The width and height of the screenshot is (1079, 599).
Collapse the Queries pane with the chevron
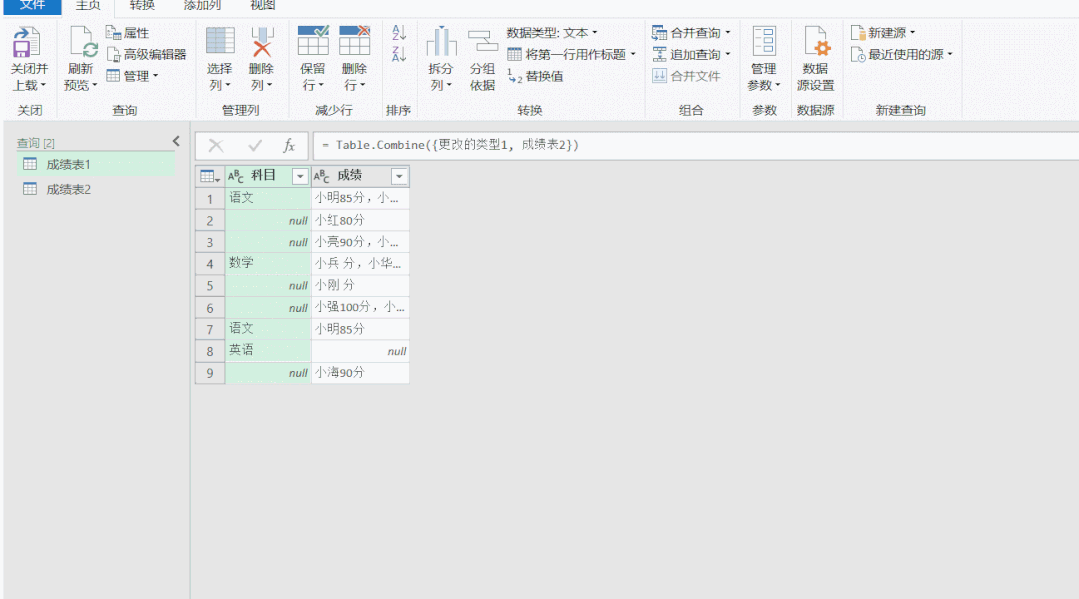pyautogui.click(x=176, y=141)
